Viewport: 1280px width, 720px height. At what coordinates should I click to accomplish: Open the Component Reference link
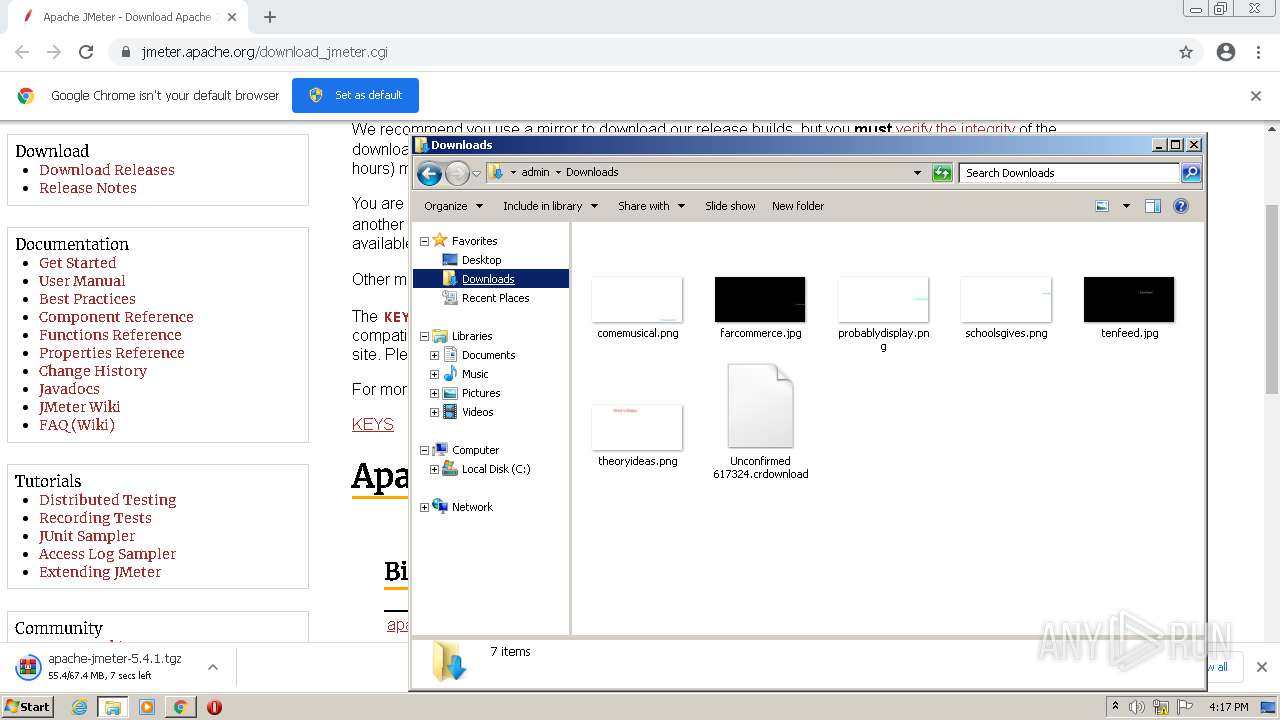(x=116, y=317)
